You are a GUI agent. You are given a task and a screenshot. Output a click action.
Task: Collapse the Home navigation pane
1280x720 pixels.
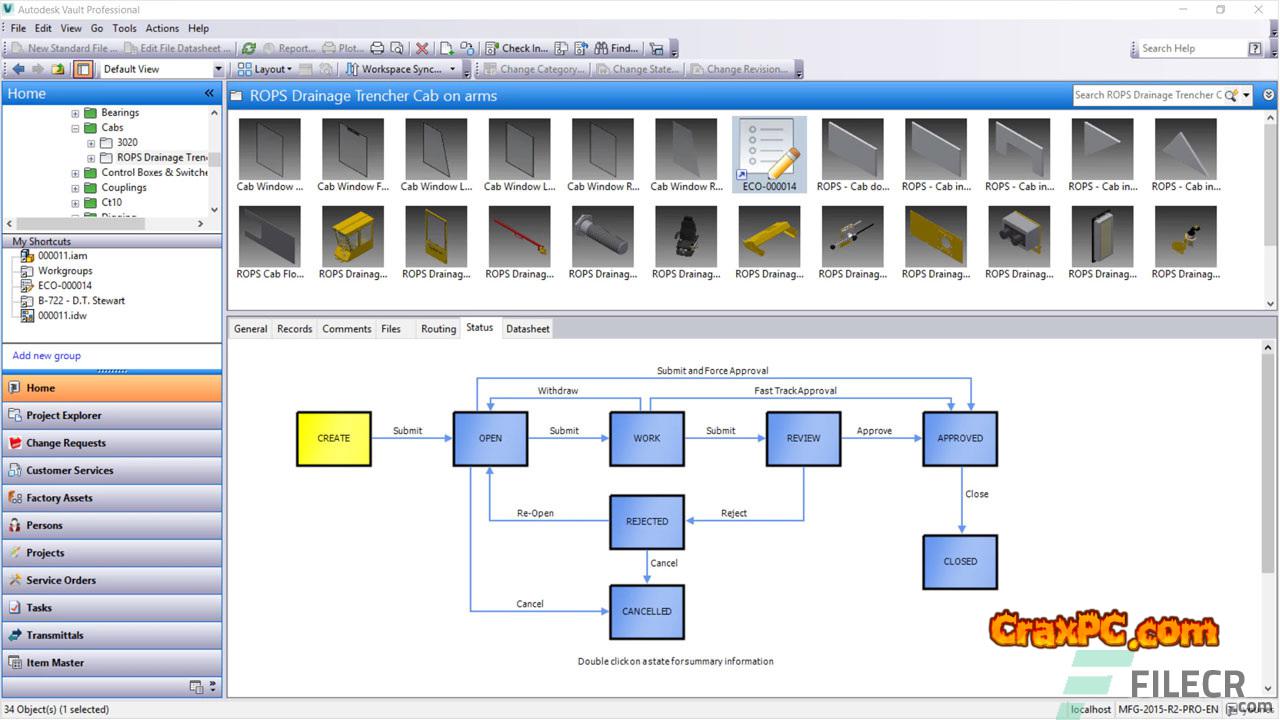click(209, 93)
